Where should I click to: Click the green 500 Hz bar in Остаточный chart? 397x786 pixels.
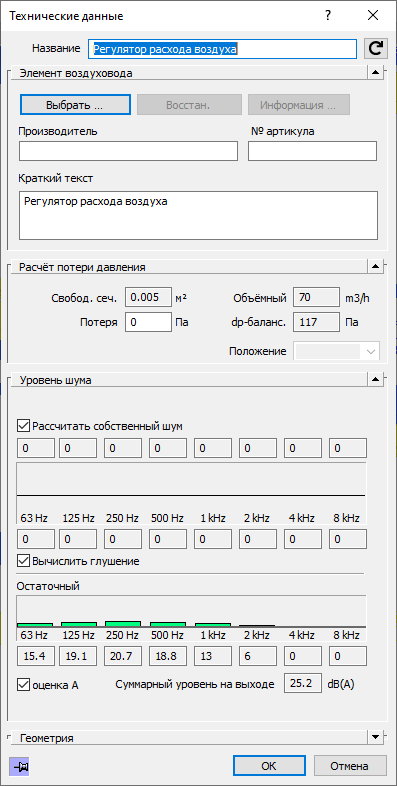[168, 625]
